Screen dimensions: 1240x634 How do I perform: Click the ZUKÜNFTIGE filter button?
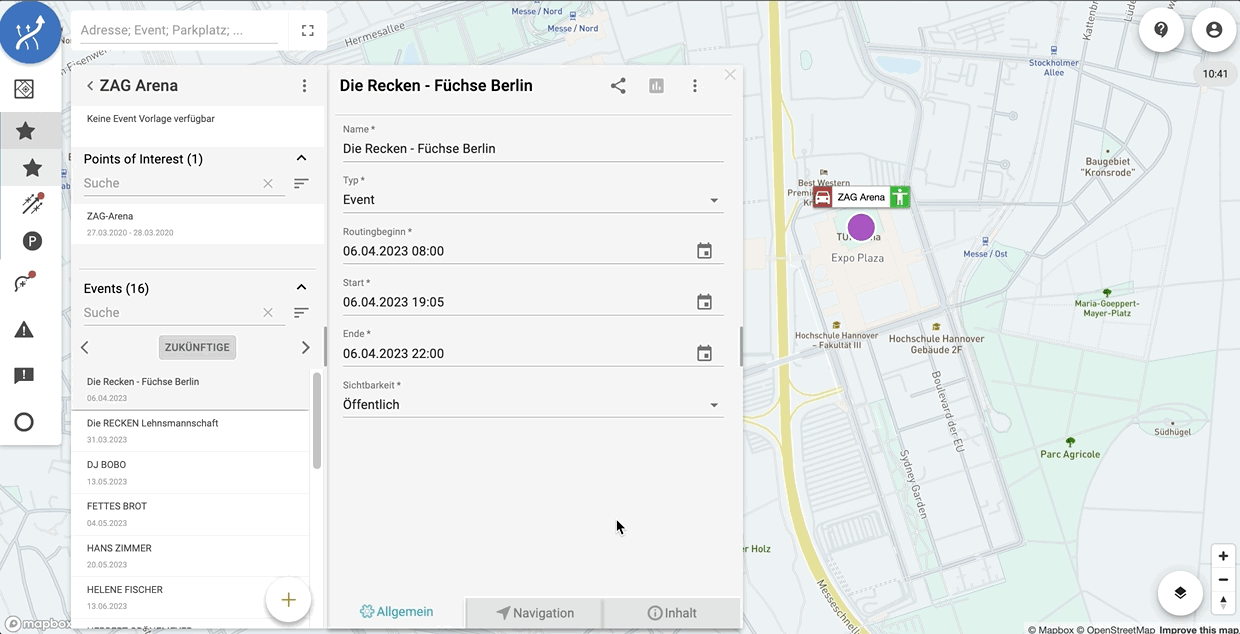coord(197,347)
